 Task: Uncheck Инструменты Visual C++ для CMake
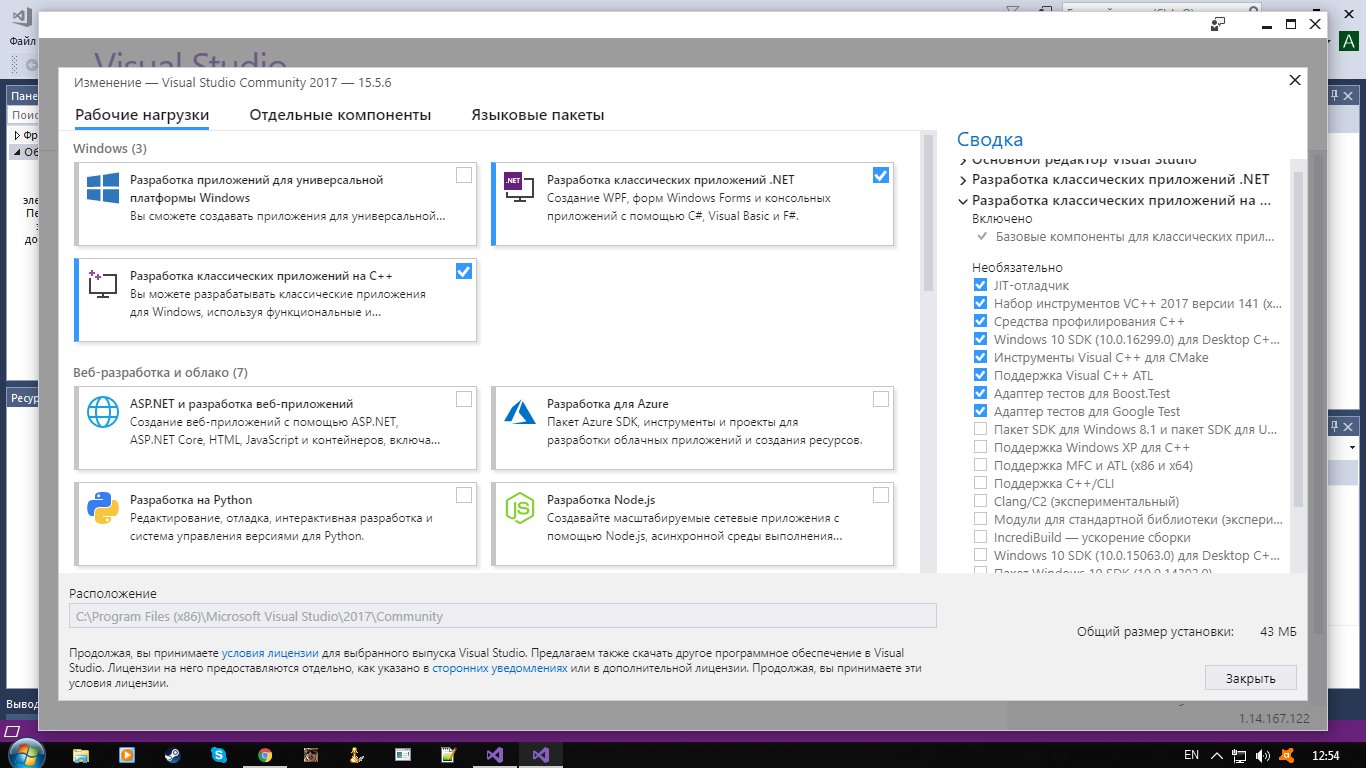(980, 358)
